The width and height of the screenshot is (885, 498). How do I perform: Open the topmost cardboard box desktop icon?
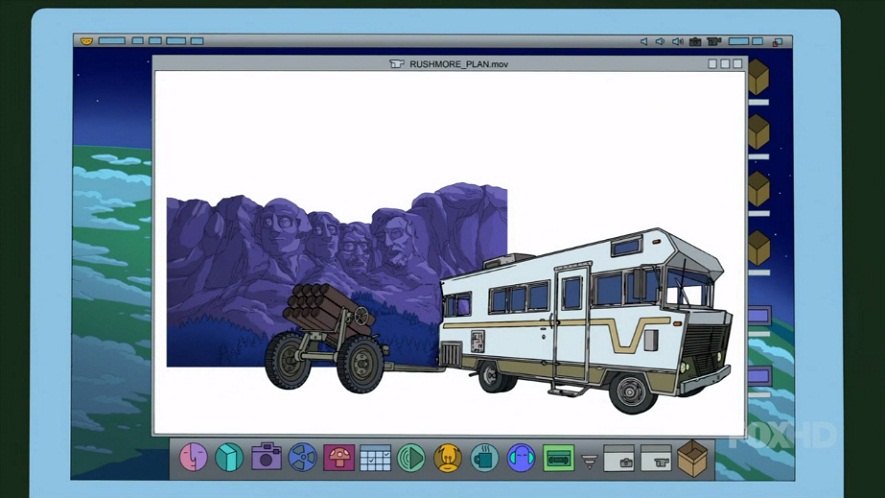tap(759, 77)
